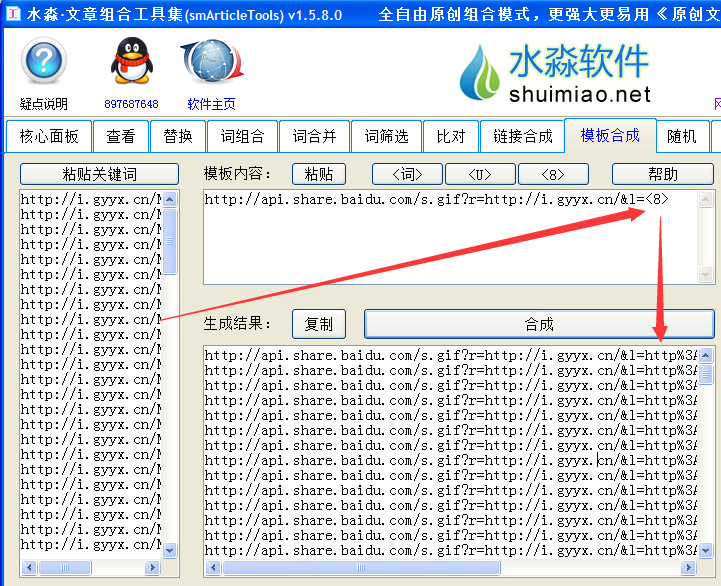
Task: Click results box horizontal scrollbar thumb
Action: click(x=361, y=567)
